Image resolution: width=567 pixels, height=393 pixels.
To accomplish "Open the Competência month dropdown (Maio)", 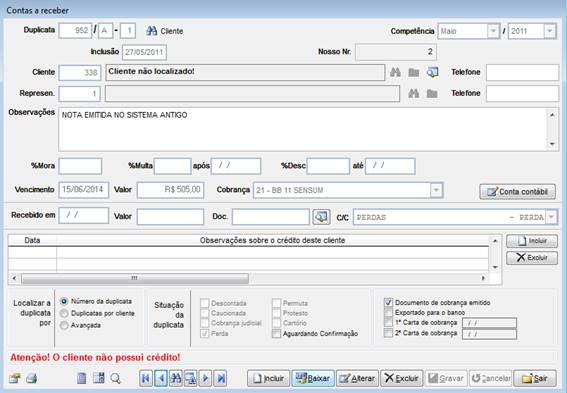I will tap(493, 31).
